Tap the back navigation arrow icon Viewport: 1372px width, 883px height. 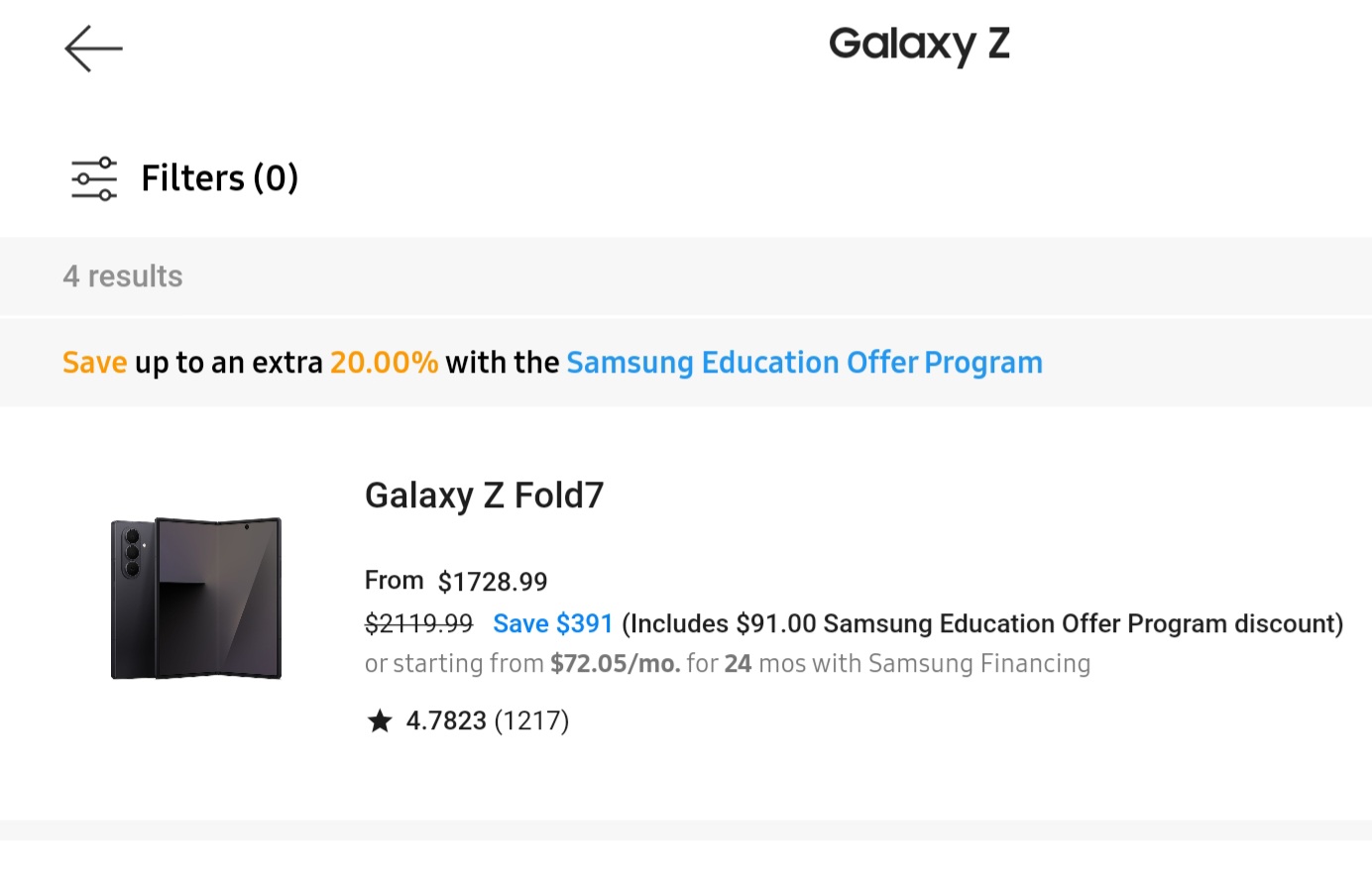pyautogui.click(x=93, y=48)
